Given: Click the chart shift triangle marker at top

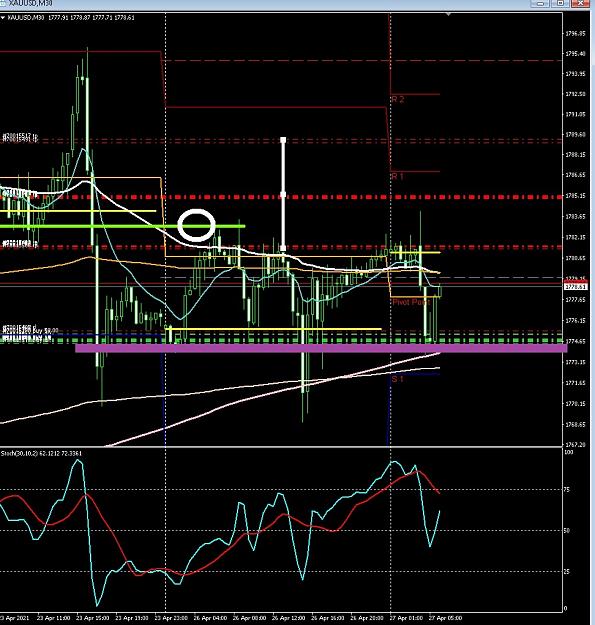Looking at the screenshot, I should [448, 15].
